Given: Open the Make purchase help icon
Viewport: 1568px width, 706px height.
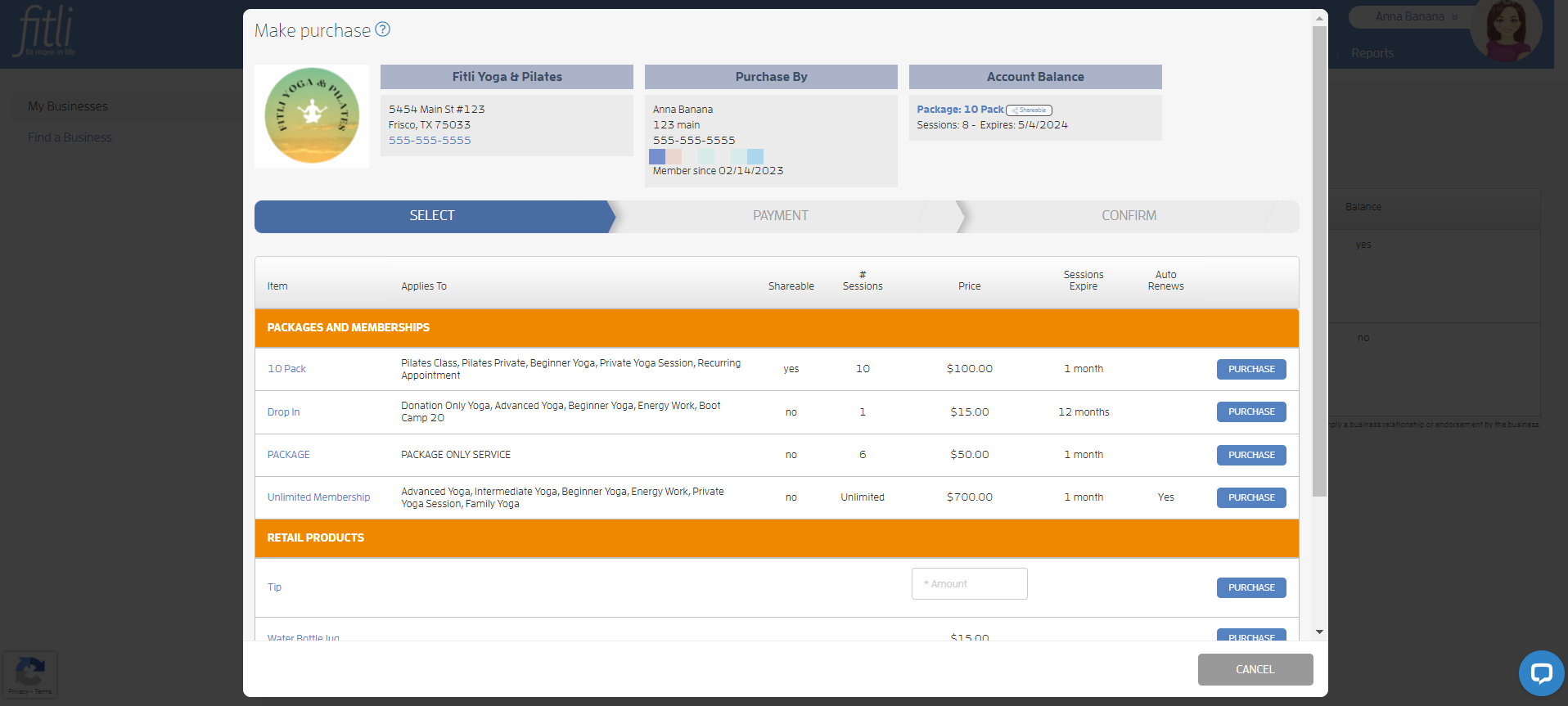Looking at the screenshot, I should (x=382, y=29).
